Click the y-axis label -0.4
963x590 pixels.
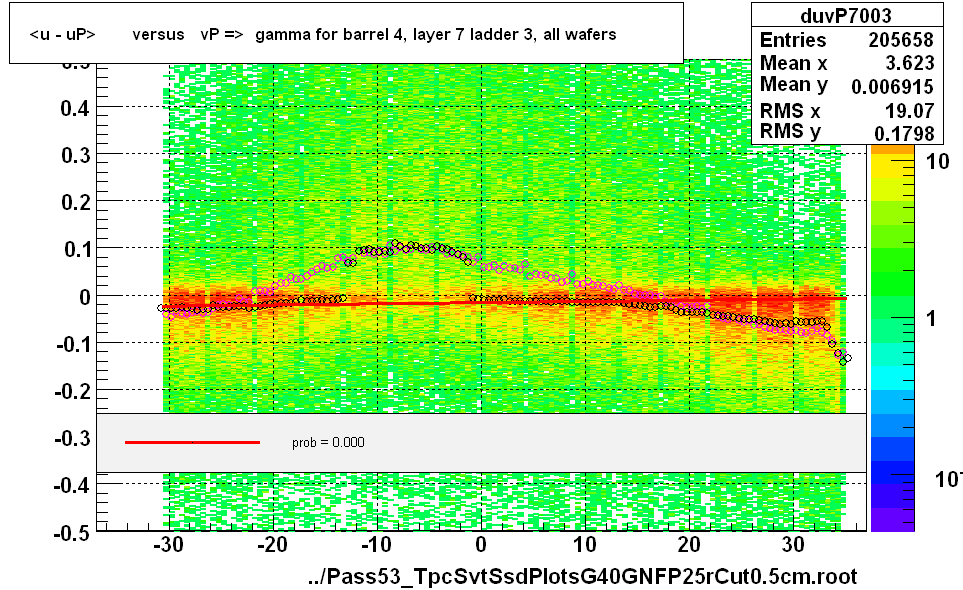73,486
